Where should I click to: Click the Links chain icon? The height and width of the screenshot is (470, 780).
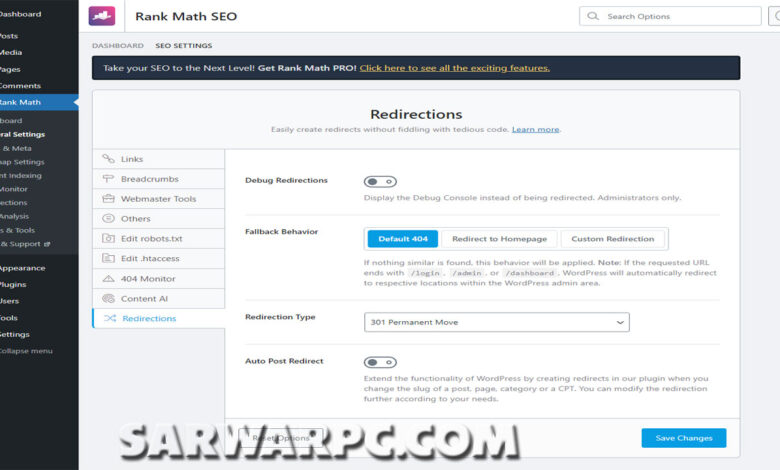click(108, 159)
